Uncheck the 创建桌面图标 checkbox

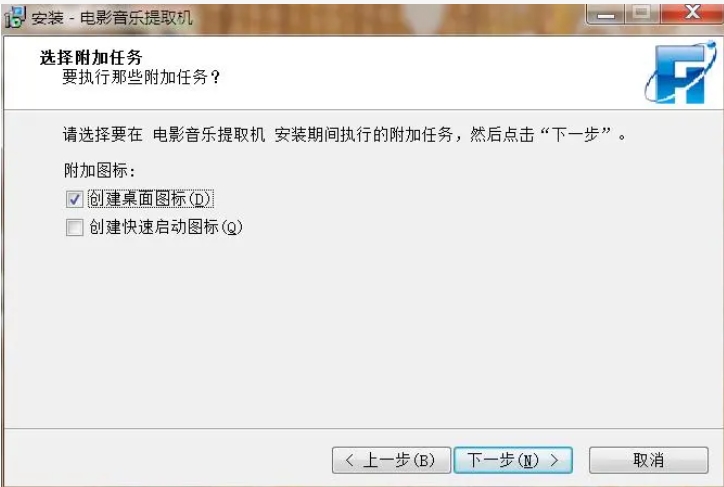tap(74, 199)
